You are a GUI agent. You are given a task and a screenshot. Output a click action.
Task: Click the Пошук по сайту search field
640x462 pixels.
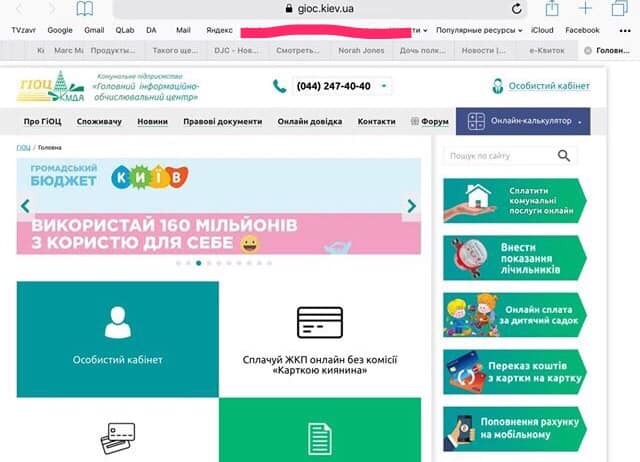tap(500, 156)
